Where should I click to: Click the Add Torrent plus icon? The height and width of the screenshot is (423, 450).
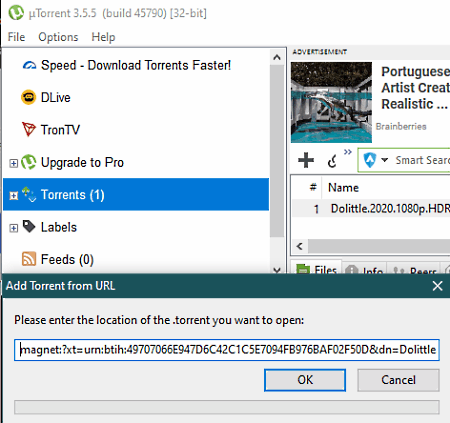tap(306, 160)
